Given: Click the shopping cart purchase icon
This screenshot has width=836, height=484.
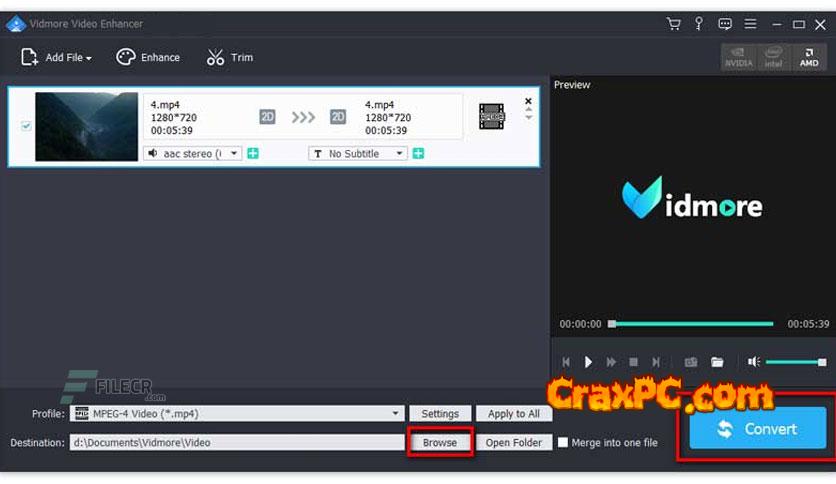Looking at the screenshot, I should 673,24.
